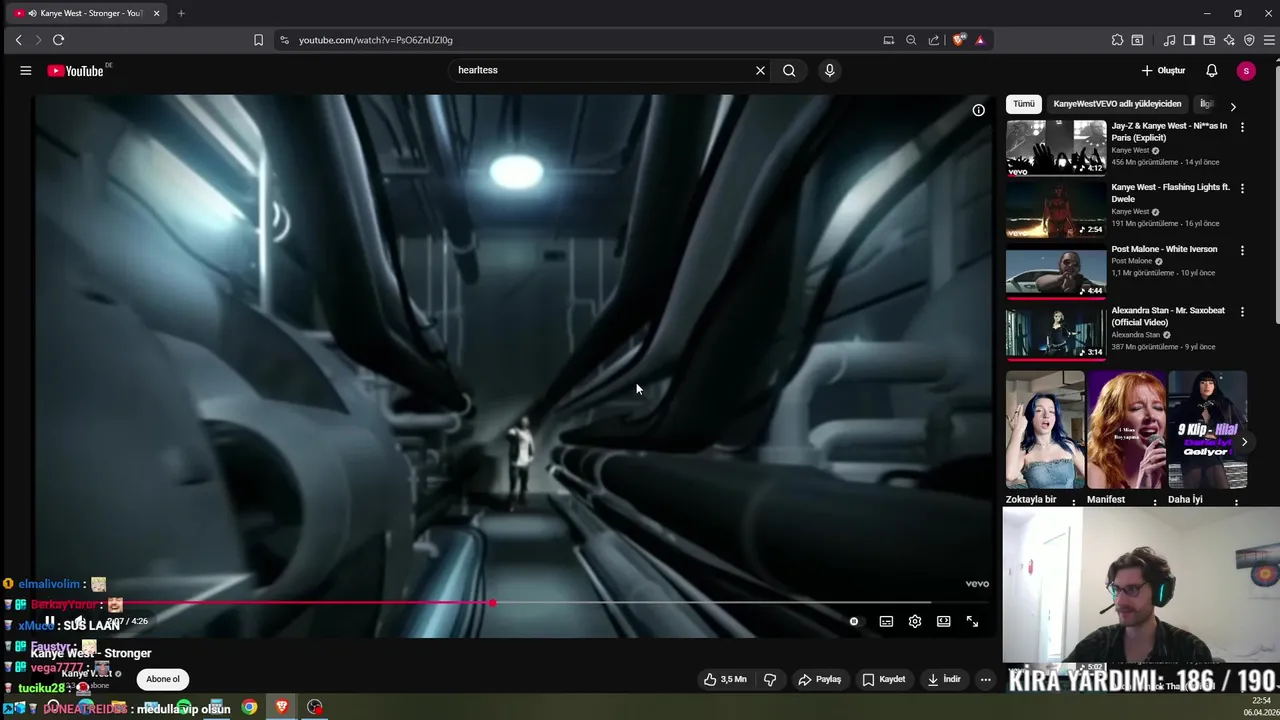This screenshot has width=1280, height=720.
Task: Open the Flashing Lights video thumbnail
Action: [x=1056, y=209]
